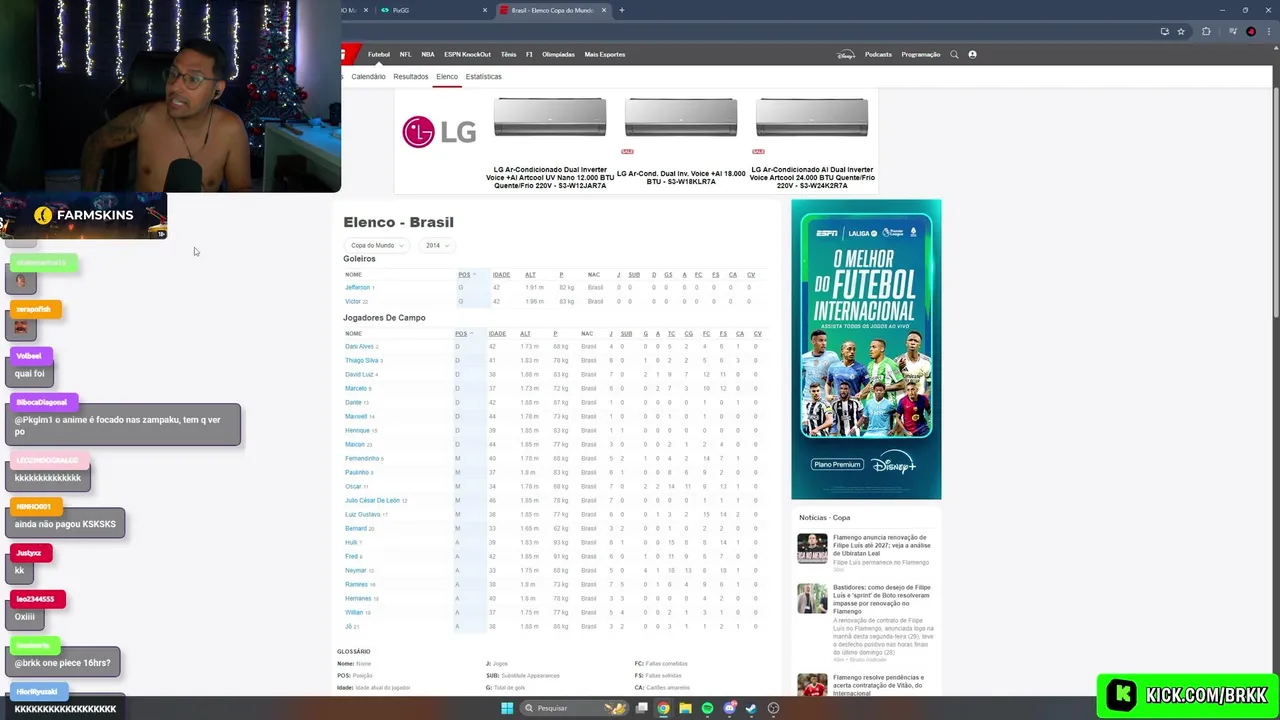The image size is (1280, 720).
Task: Bookmark this page with the star icon
Action: (1181, 31)
